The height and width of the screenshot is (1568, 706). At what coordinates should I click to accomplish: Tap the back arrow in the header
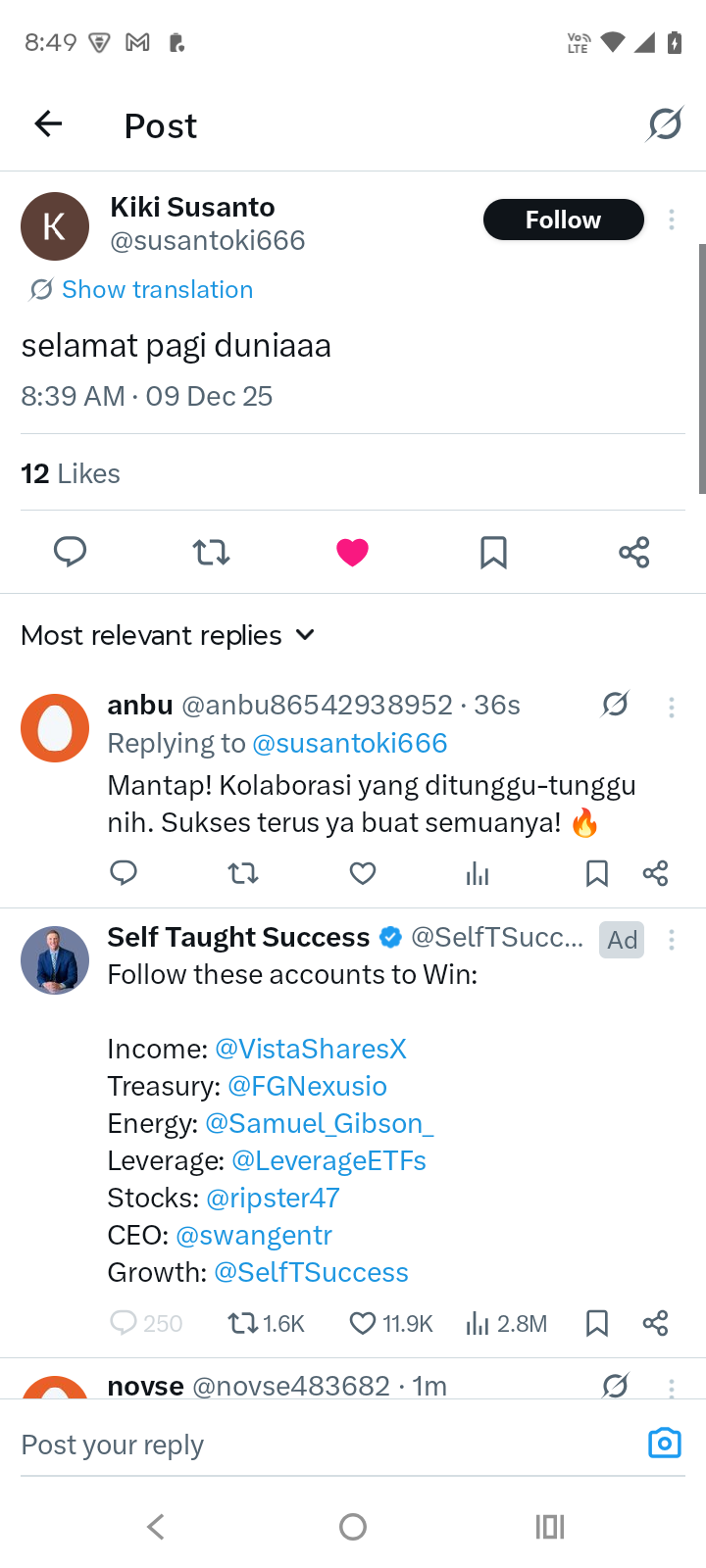tap(48, 124)
